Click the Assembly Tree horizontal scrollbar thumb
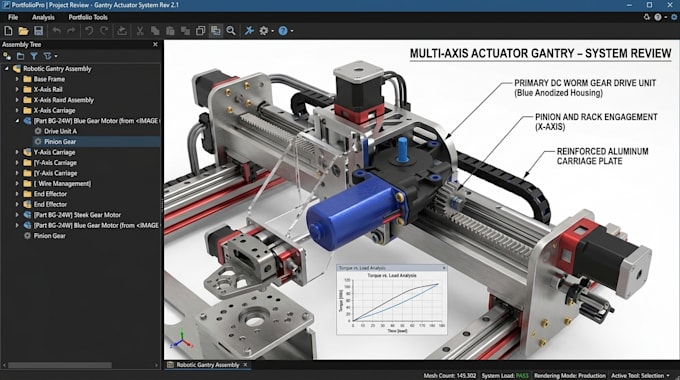The width and height of the screenshot is (680, 380). pyautogui.click(x=60, y=365)
